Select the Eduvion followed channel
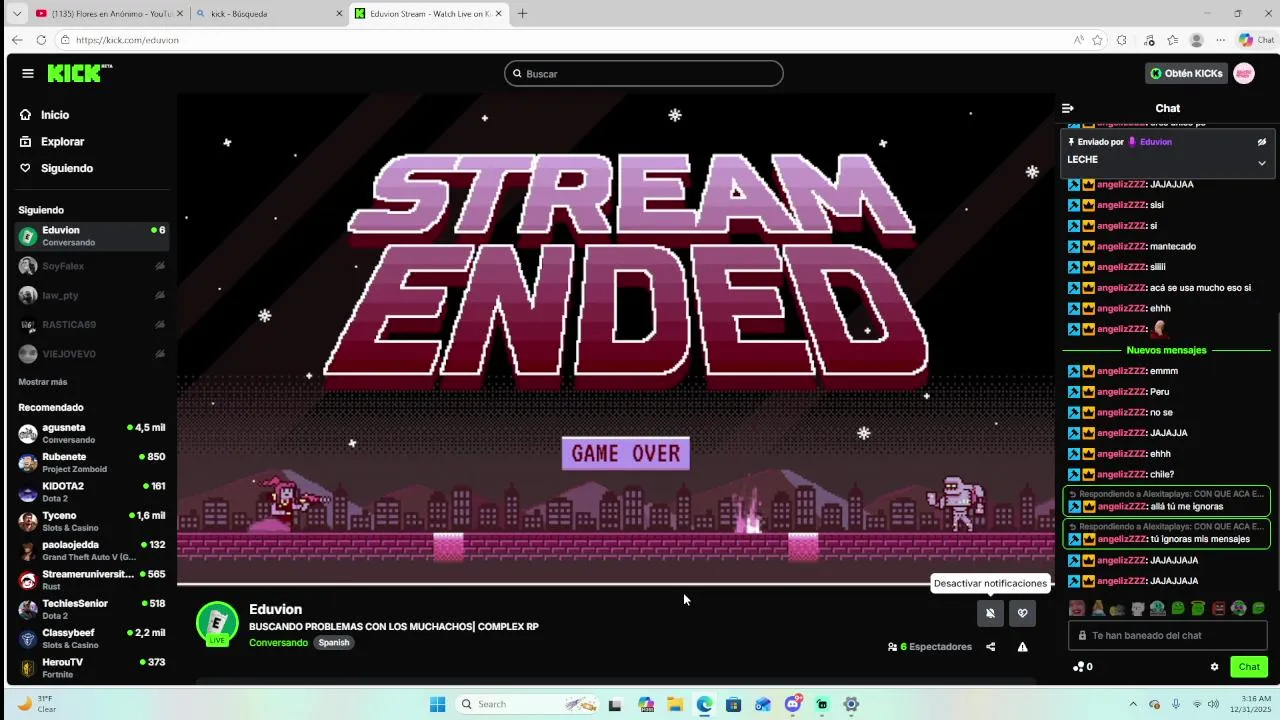The width and height of the screenshot is (1280, 720). coord(93,236)
